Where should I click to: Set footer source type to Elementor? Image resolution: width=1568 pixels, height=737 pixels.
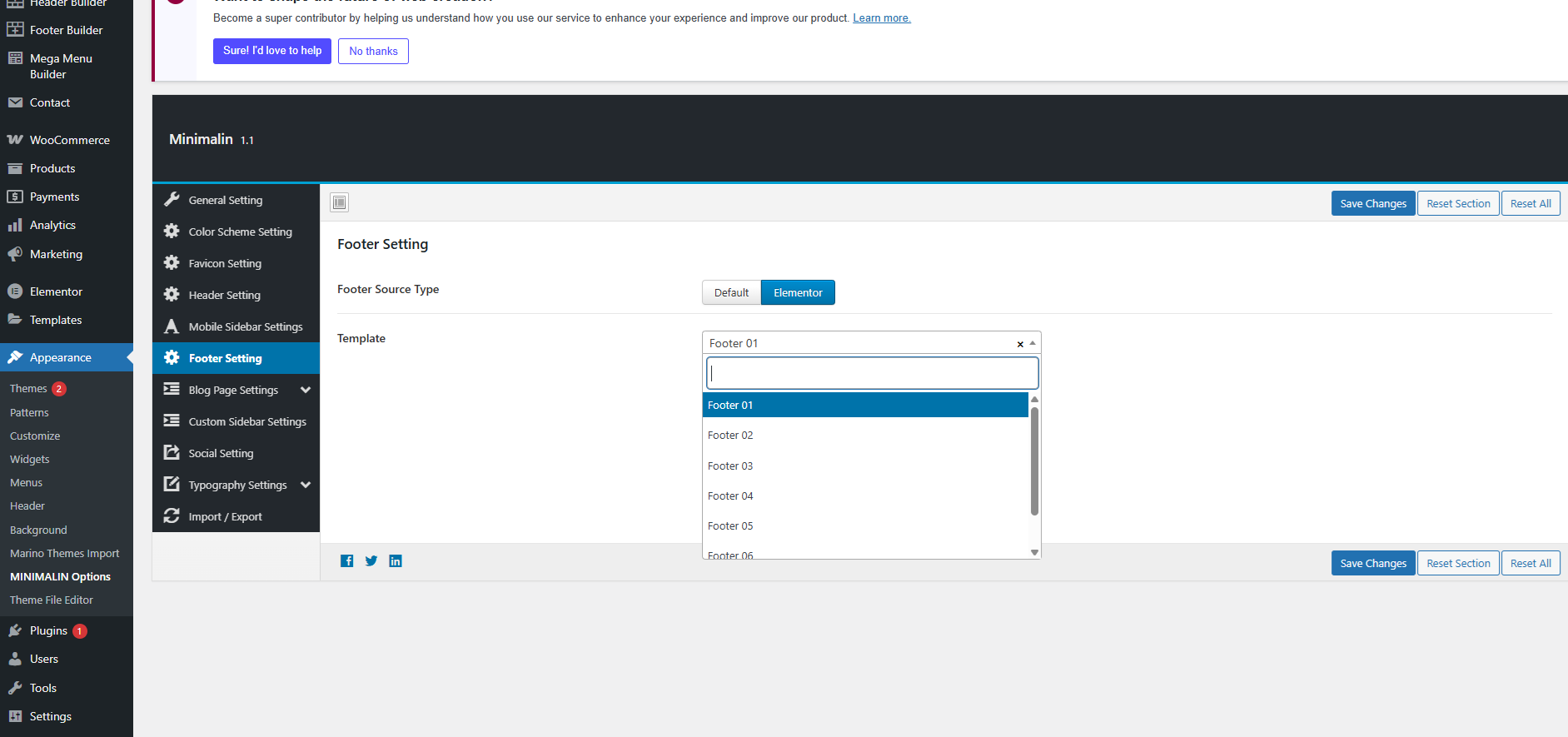[x=797, y=292]
